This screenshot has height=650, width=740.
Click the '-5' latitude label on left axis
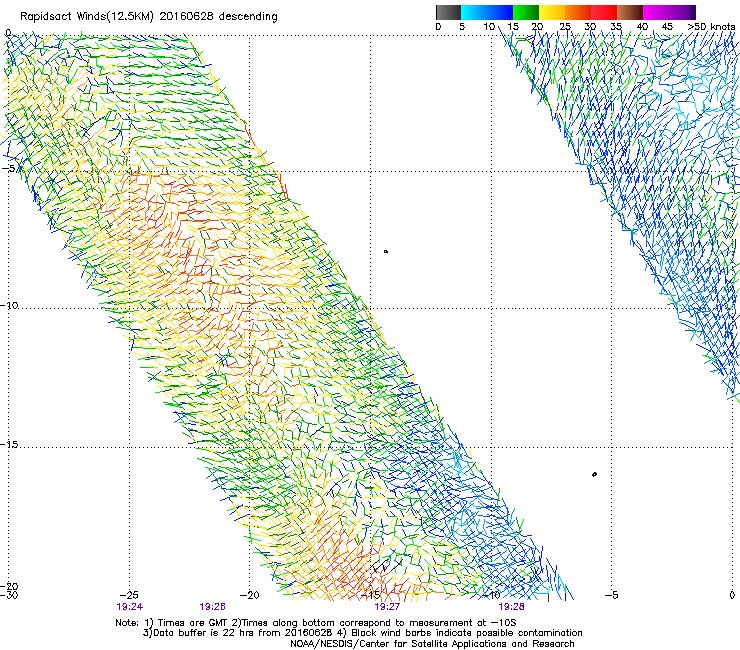(9, 169)
